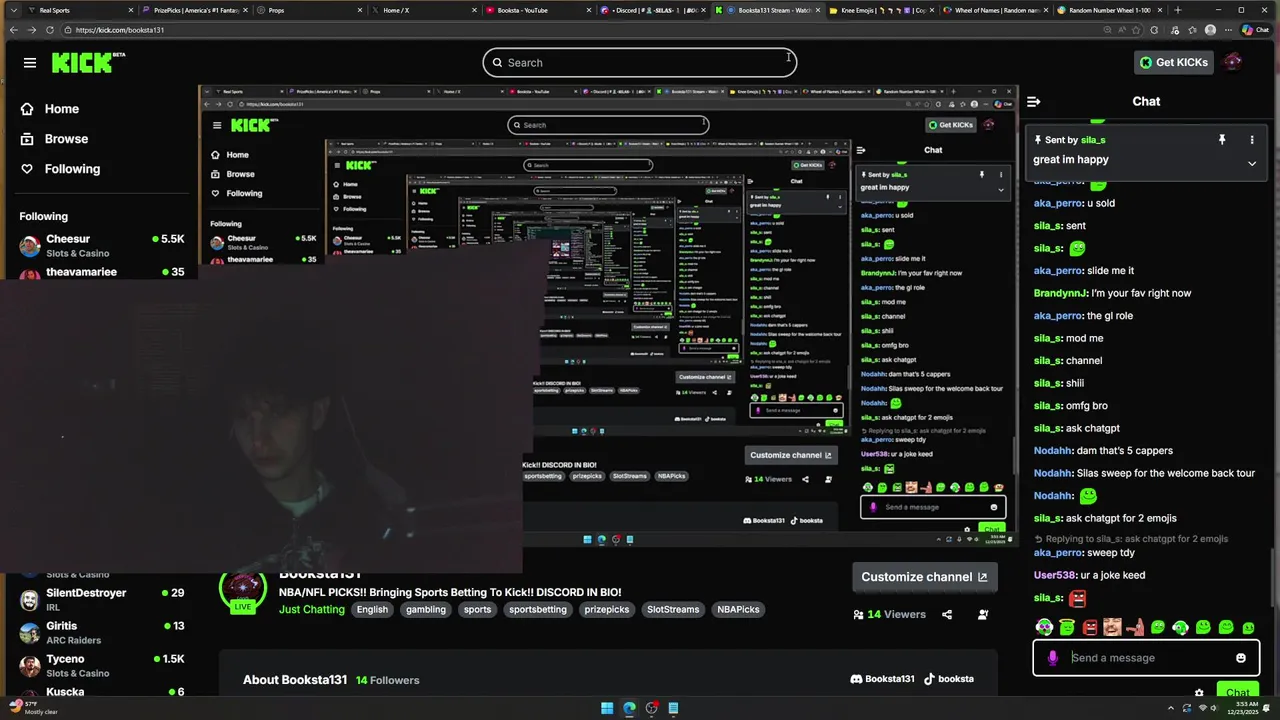The height and width of the screenshot is (720, 1280).
Task: Open Kuscka channel in Following list
Action: (101, 692)
